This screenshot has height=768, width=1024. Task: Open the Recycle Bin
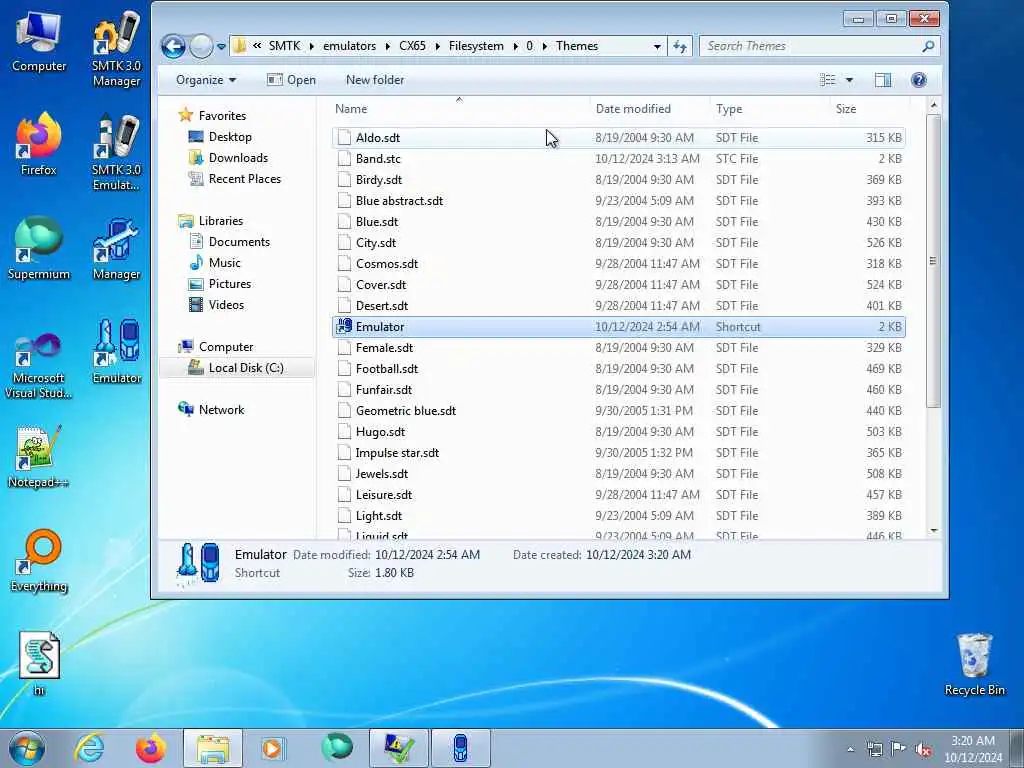click(x=974, y=664)
